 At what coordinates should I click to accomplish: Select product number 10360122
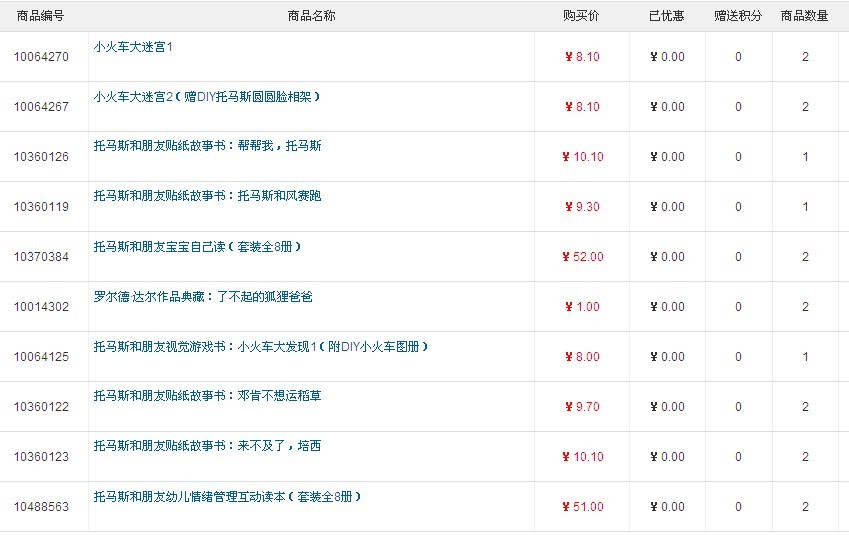coord(41,407)
